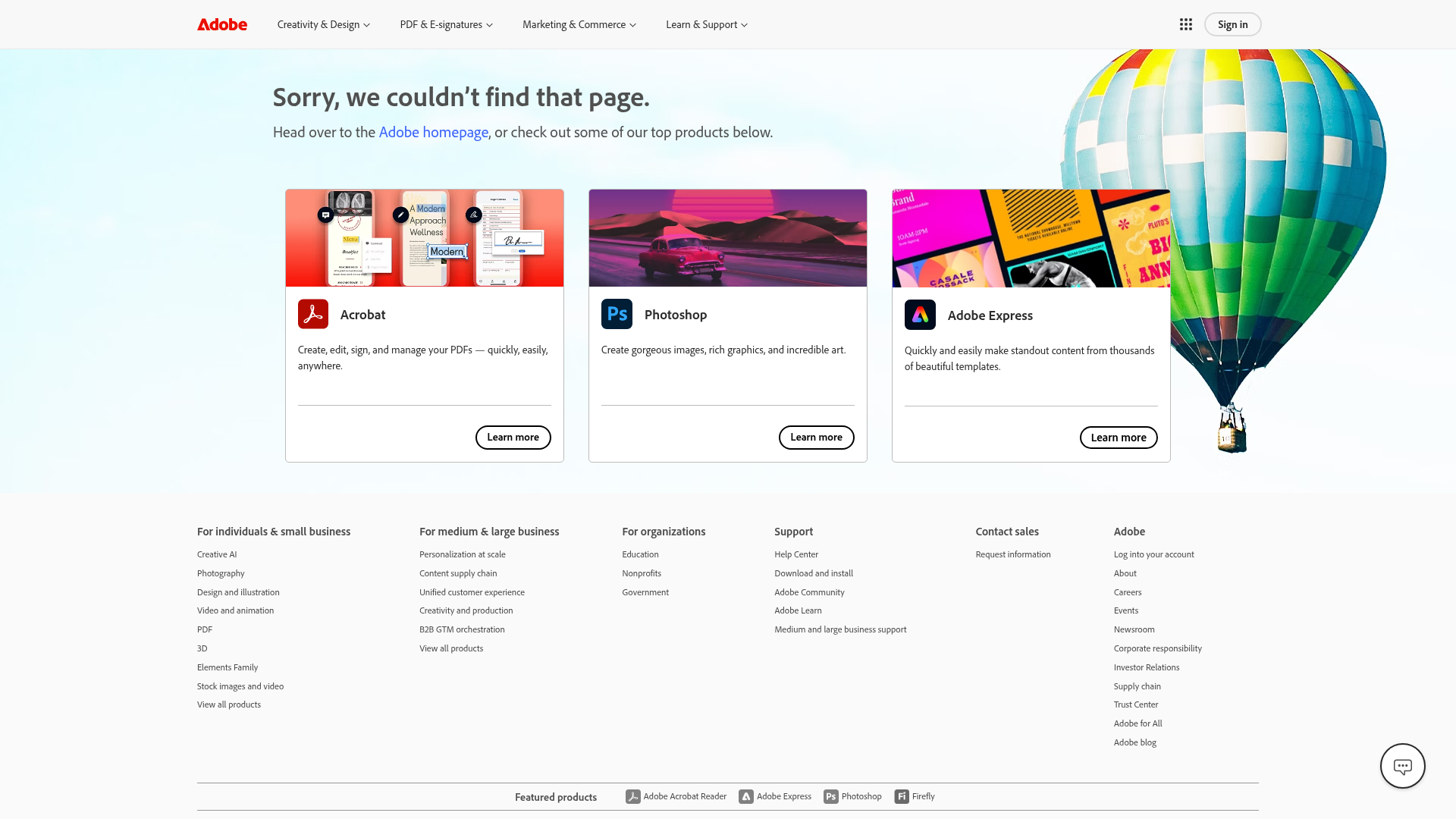This screenshot has height=819, width=1456.
Task: Open the chat bubble support icon
Action: 1402,765
